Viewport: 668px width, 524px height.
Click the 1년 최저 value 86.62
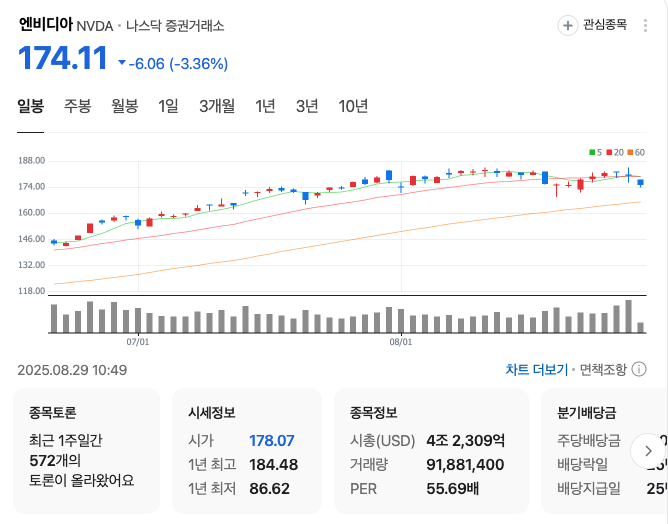coord(270,488)
